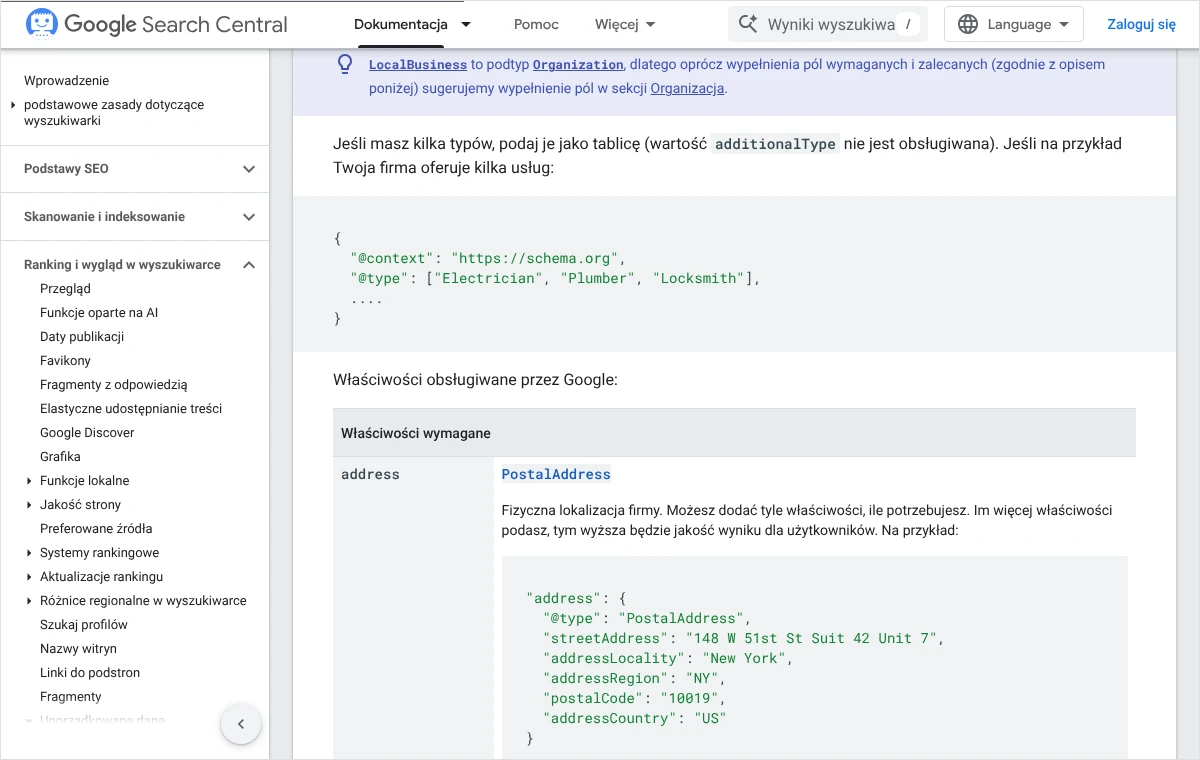Click the streetAddress code line
The image size is (1200, 760).
(x=744, y=638)
